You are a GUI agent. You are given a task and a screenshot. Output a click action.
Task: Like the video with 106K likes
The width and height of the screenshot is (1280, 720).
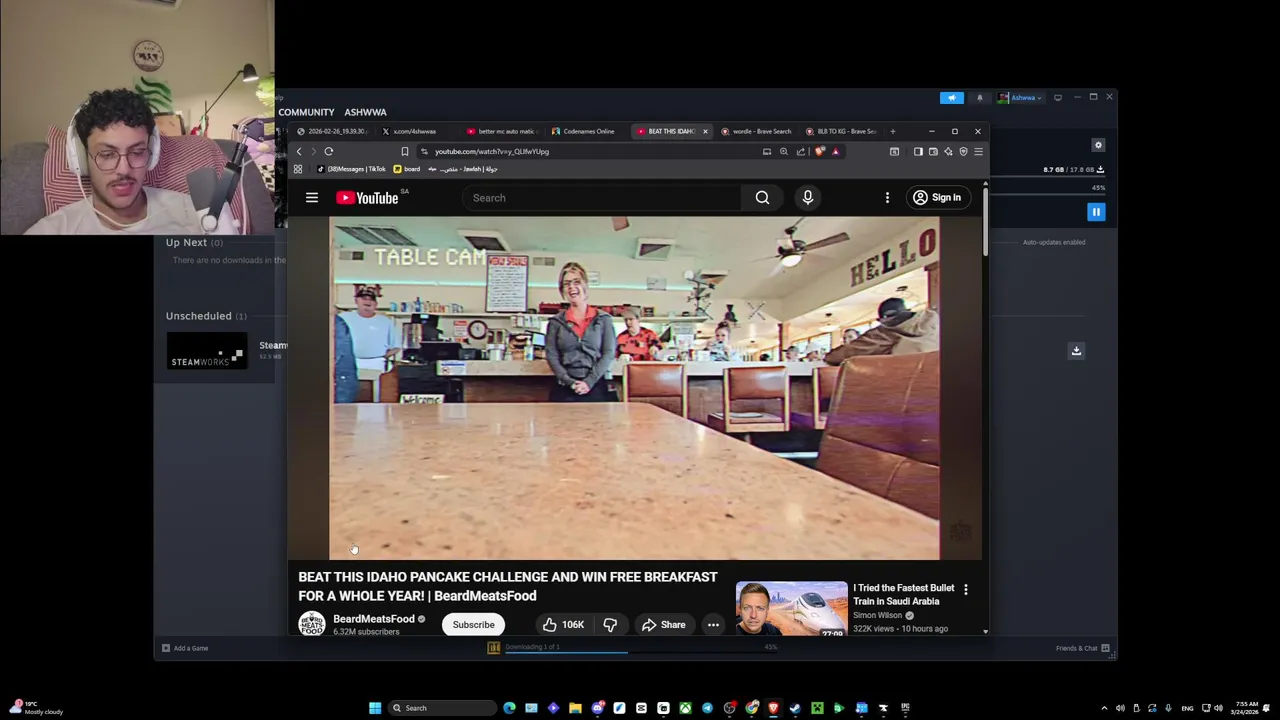tap(563, 625)
